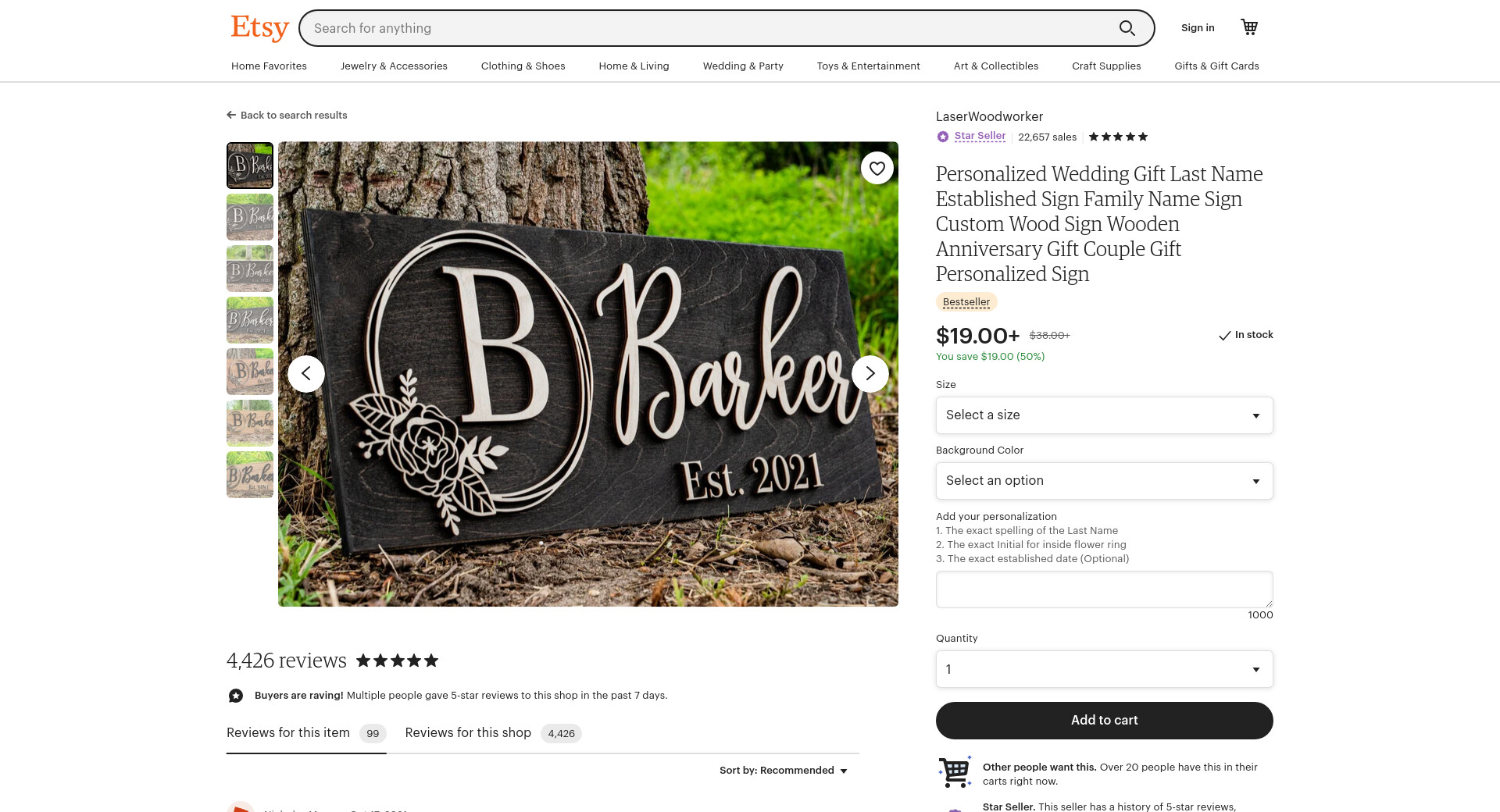The image size is (1500, 812).
Task: Open the Wedding & Party category
Action: [x=743, y=66]
